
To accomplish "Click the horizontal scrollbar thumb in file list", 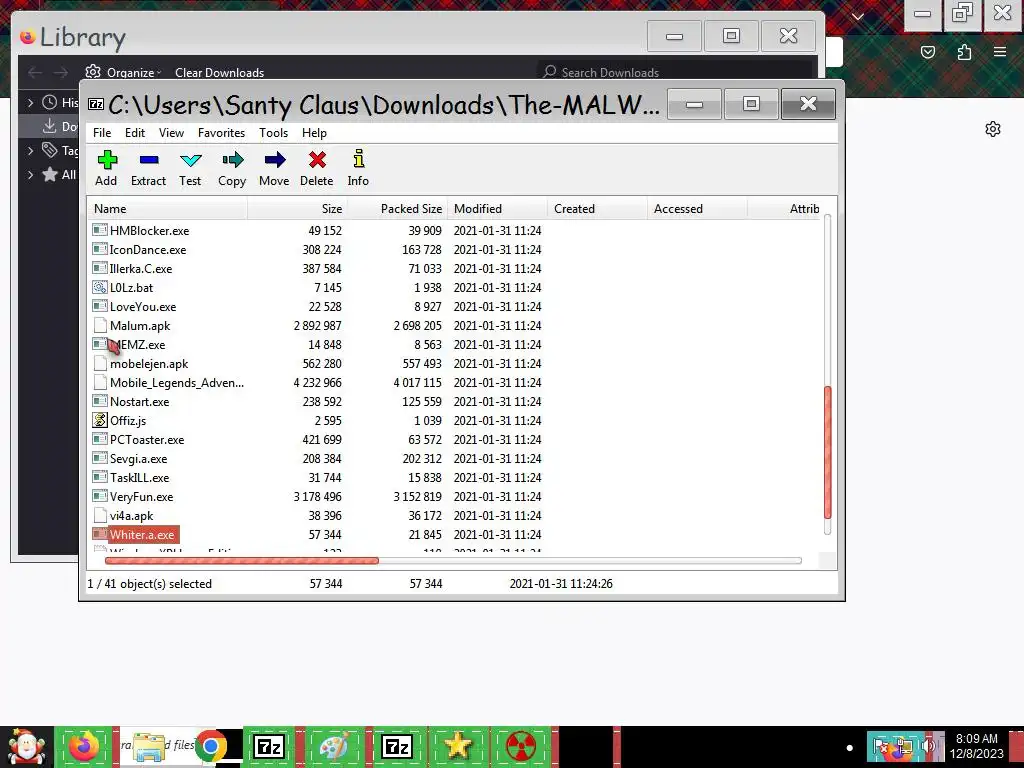I will tap(242, 560).
